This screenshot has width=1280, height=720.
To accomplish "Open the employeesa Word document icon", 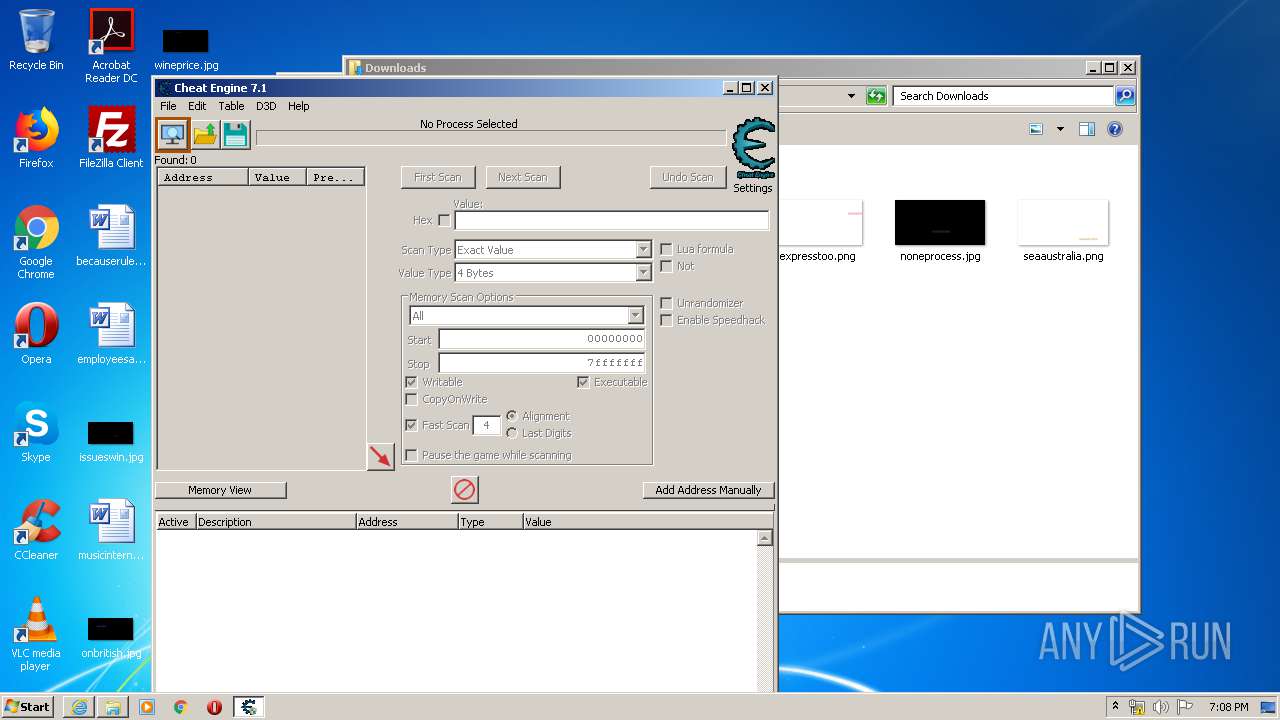I will coord(111,333).
